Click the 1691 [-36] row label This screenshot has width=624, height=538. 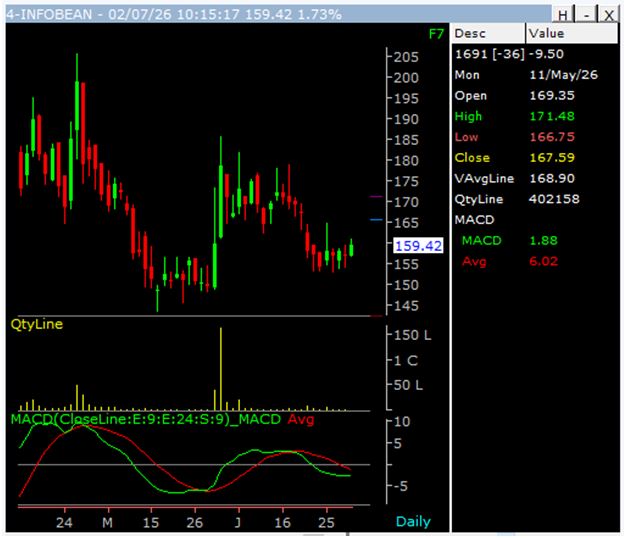tap(489, 54)
